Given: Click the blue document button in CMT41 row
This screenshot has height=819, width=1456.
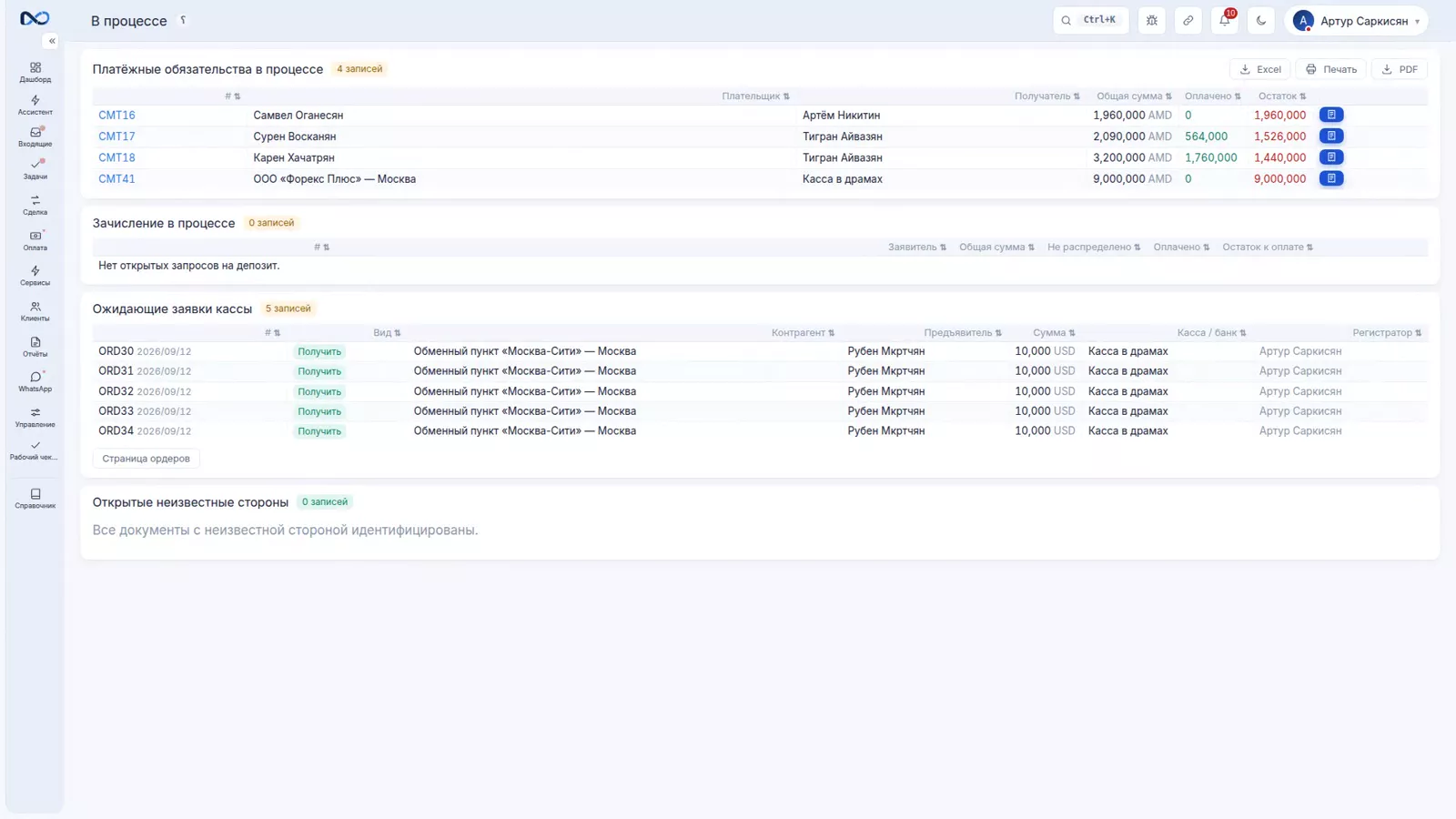Looking at the screenshot, I should click(1331, 178).
